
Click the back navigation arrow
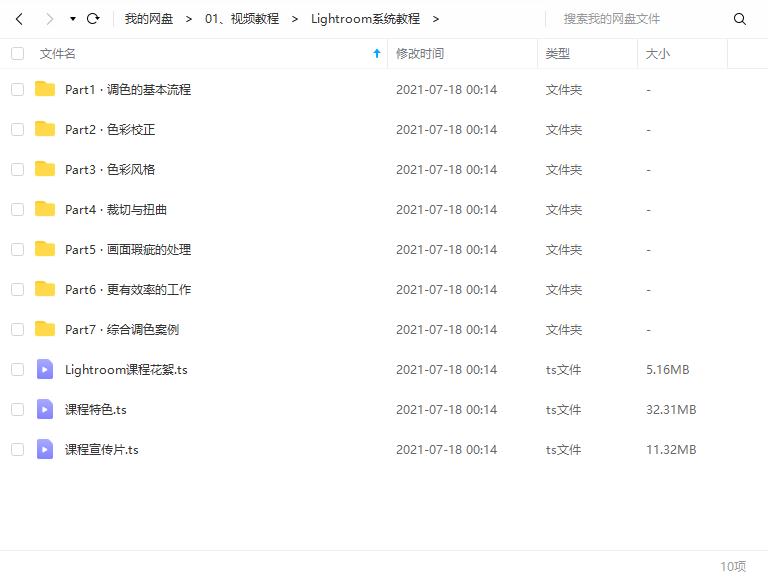19,19
